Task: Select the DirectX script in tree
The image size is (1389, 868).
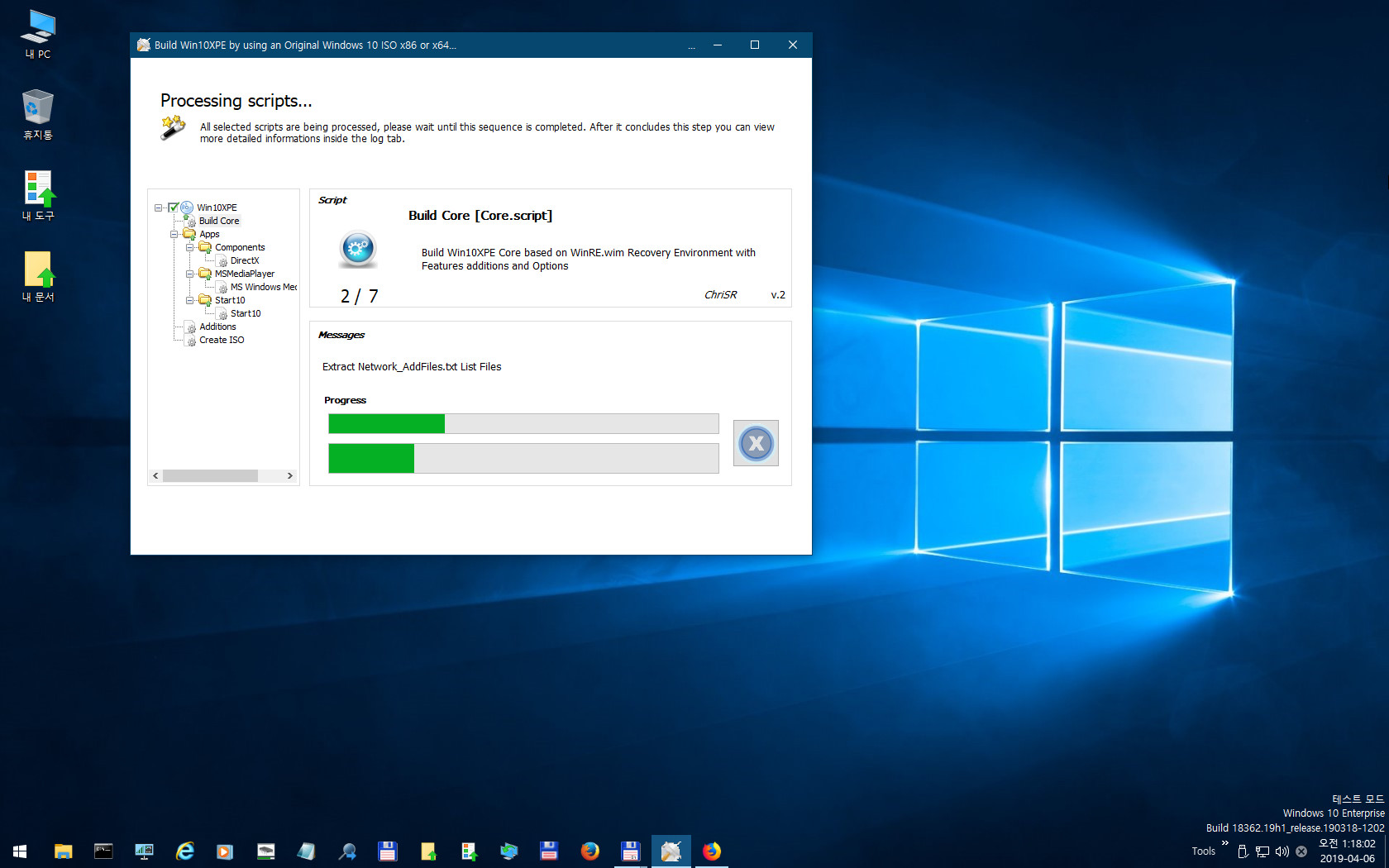Action: pos(245,260)
